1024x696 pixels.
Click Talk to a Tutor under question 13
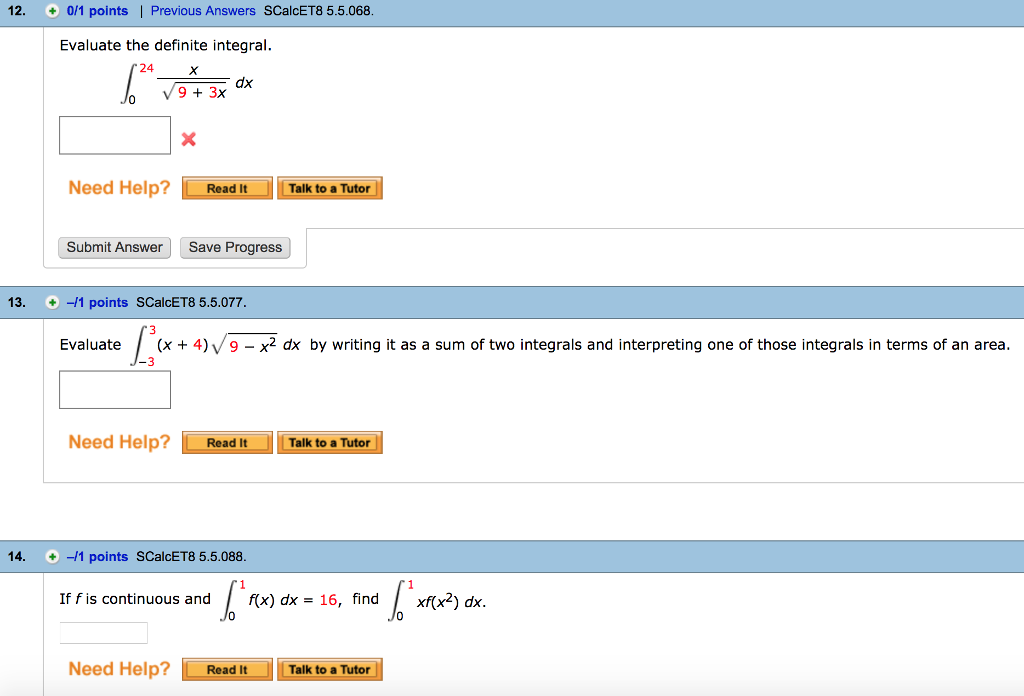tap(330, 442)
